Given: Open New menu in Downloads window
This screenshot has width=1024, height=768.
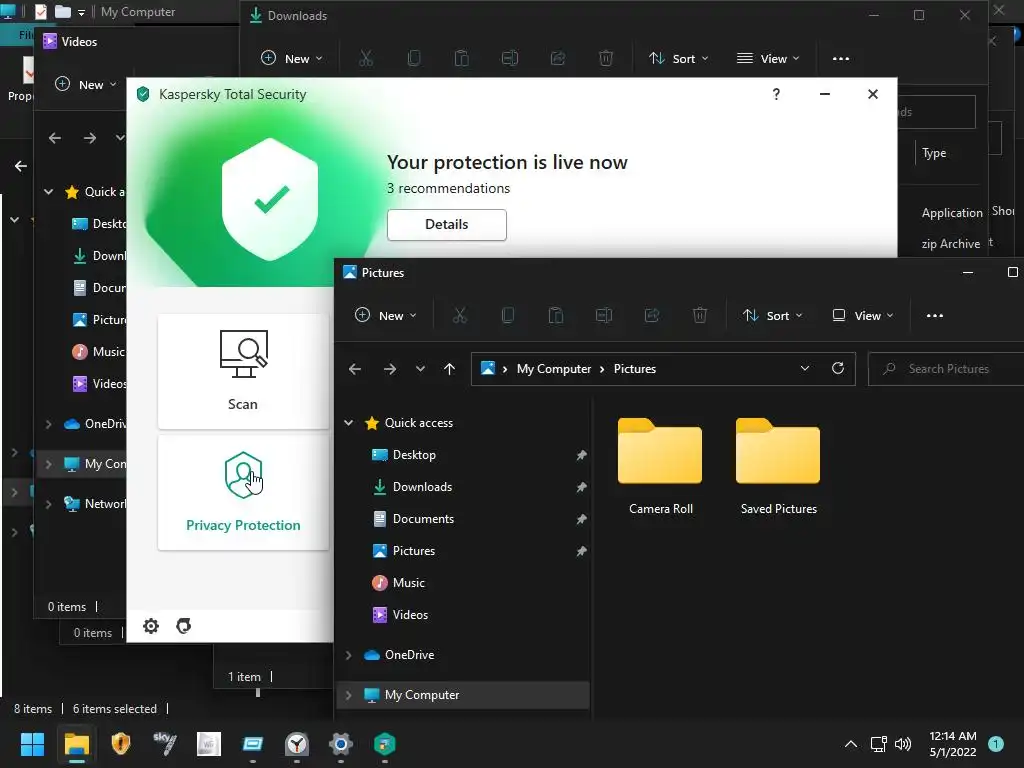Looking at the screenshot, I should pos(291,59).
